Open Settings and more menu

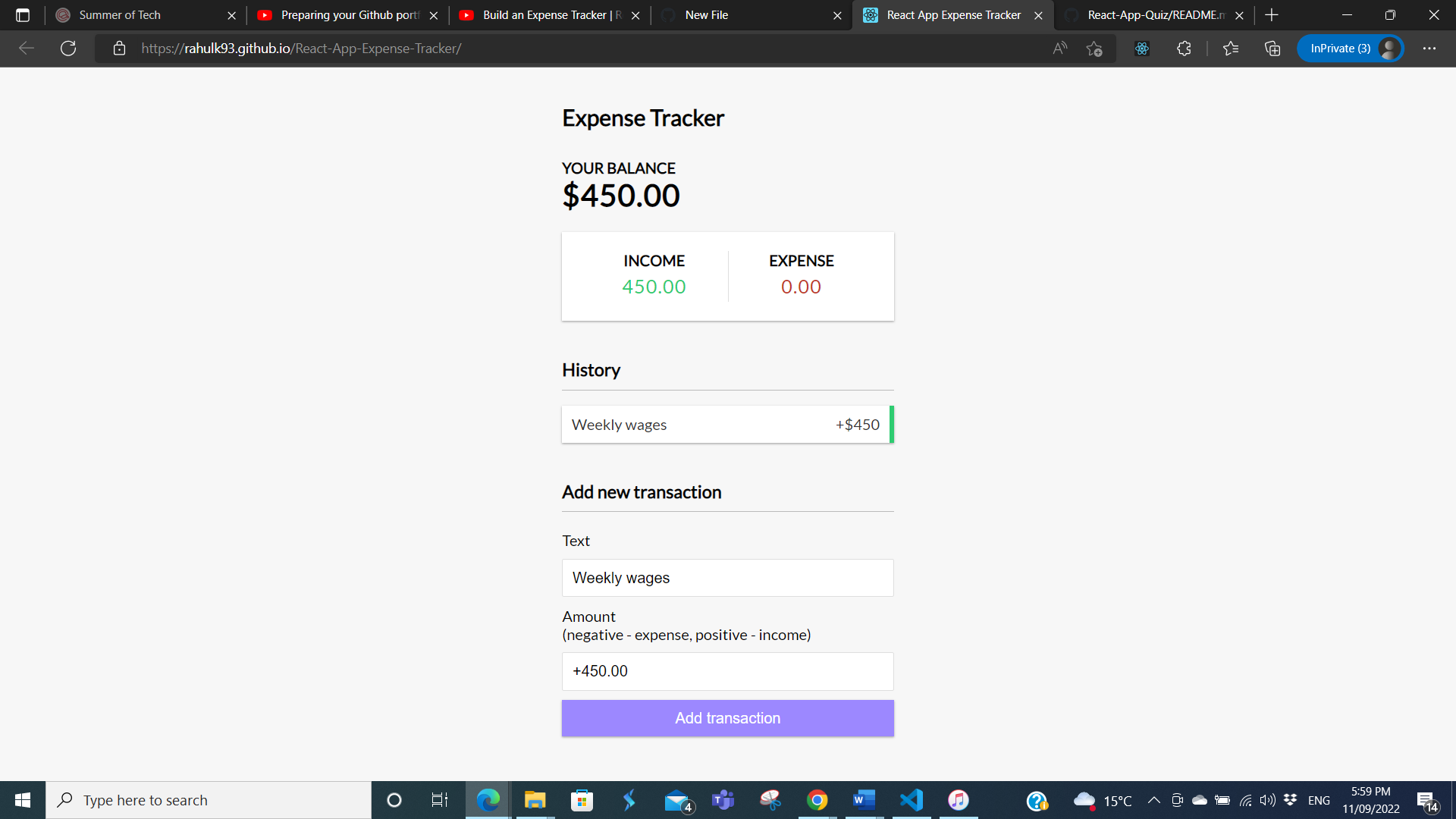[1430, 48]
